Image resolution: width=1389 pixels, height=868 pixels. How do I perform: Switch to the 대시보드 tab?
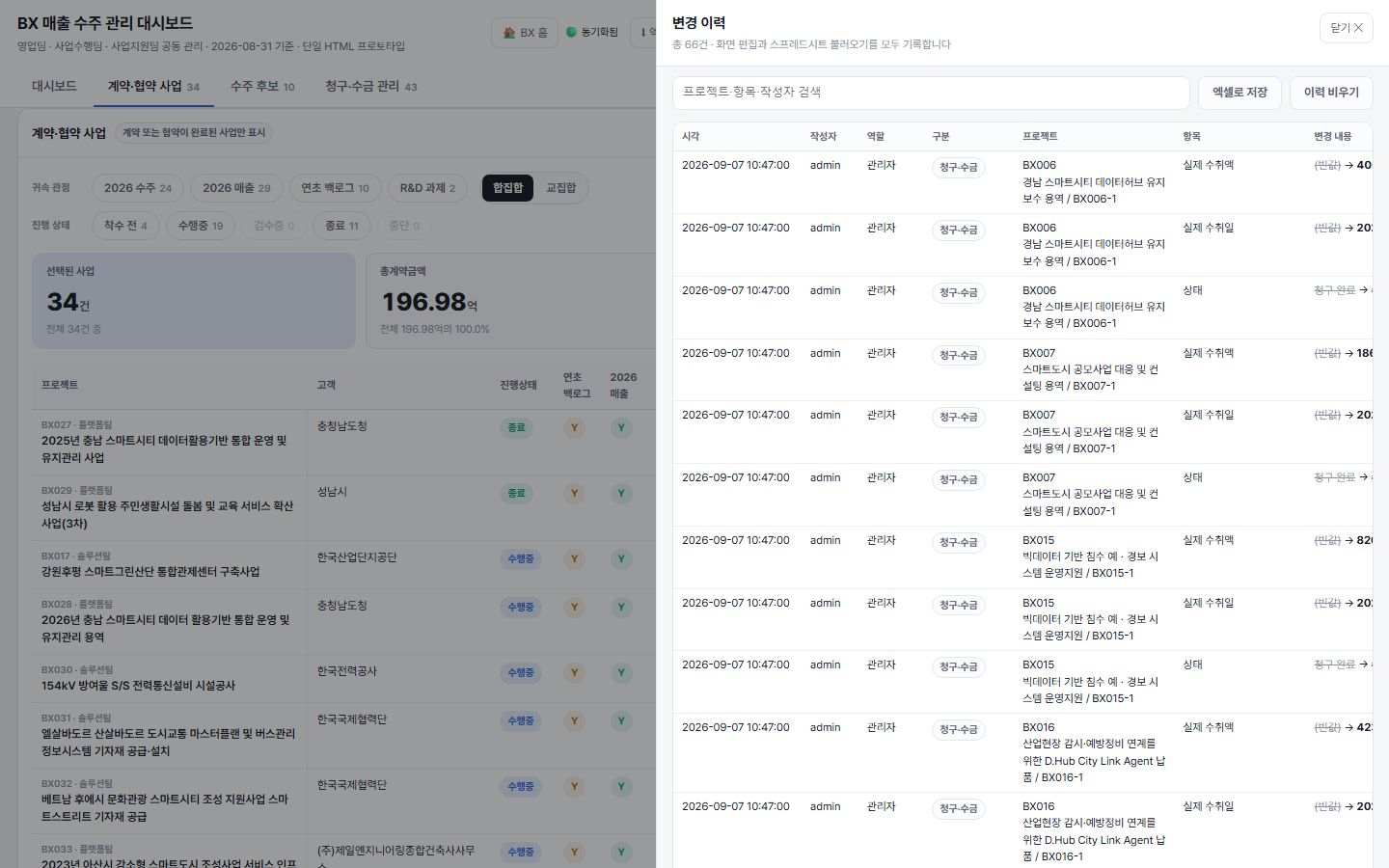tap(54, 86)
